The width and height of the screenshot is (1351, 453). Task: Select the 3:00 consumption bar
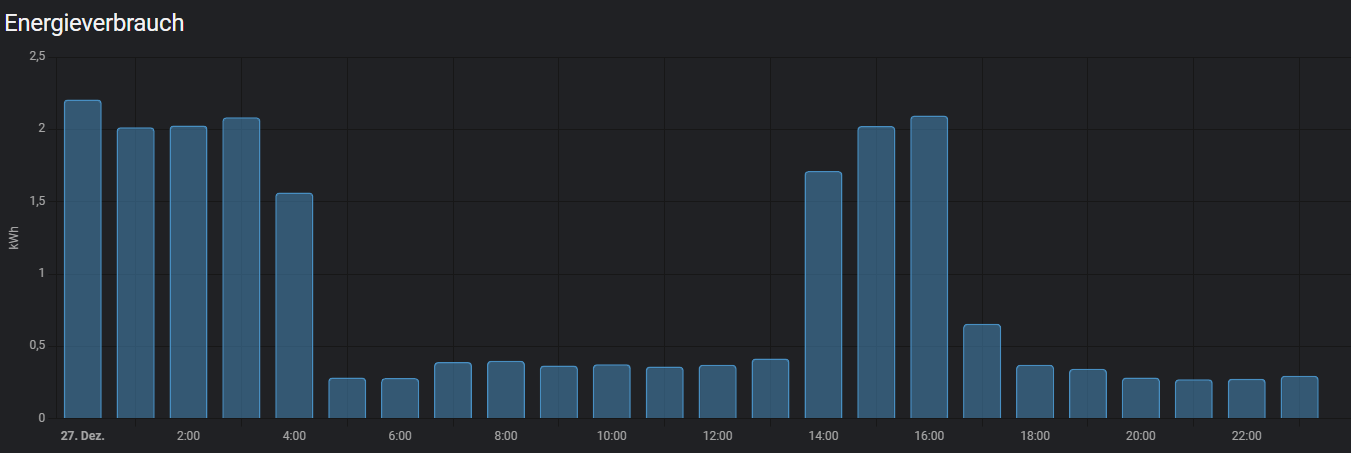241,268
